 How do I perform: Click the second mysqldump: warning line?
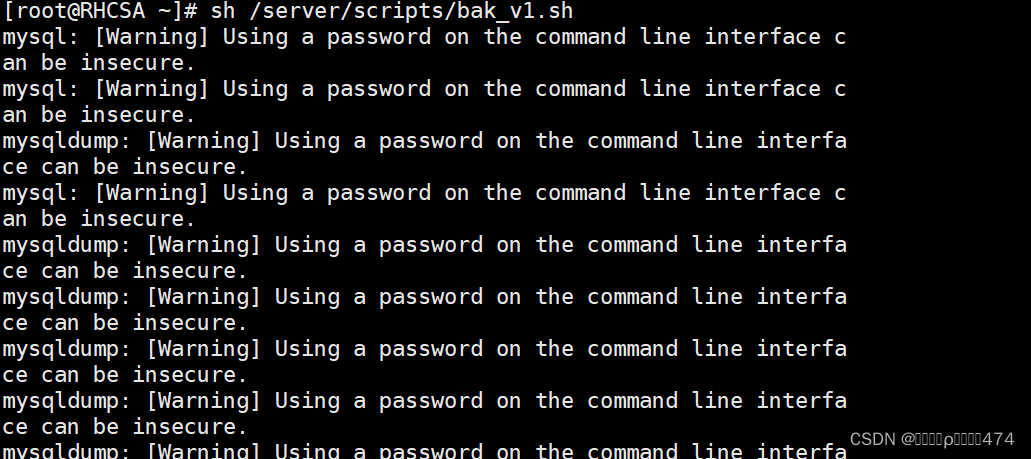point(424,245)
